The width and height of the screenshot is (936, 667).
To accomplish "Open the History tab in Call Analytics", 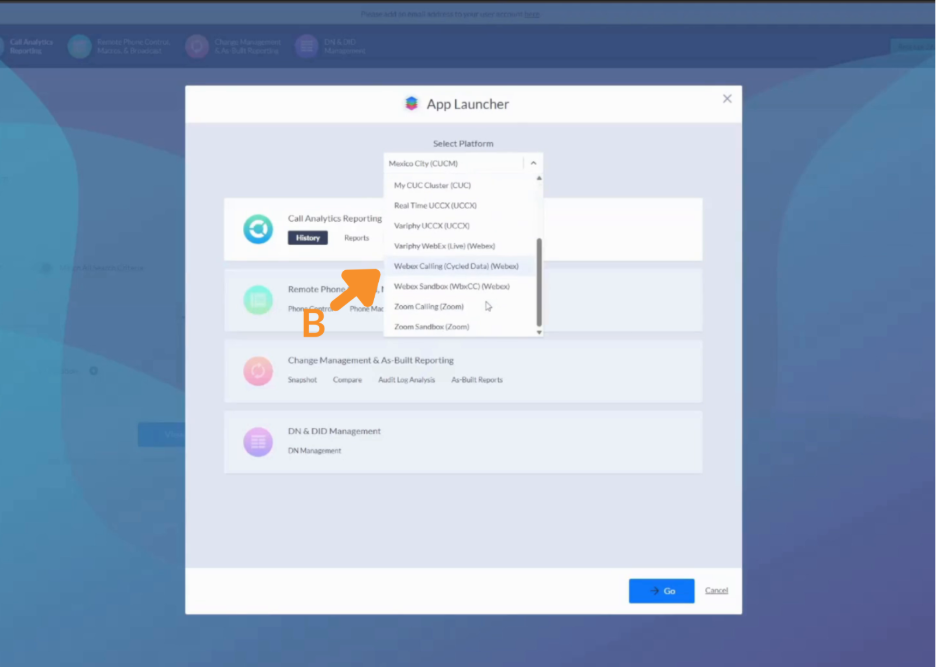I will (x=307, y=238).
